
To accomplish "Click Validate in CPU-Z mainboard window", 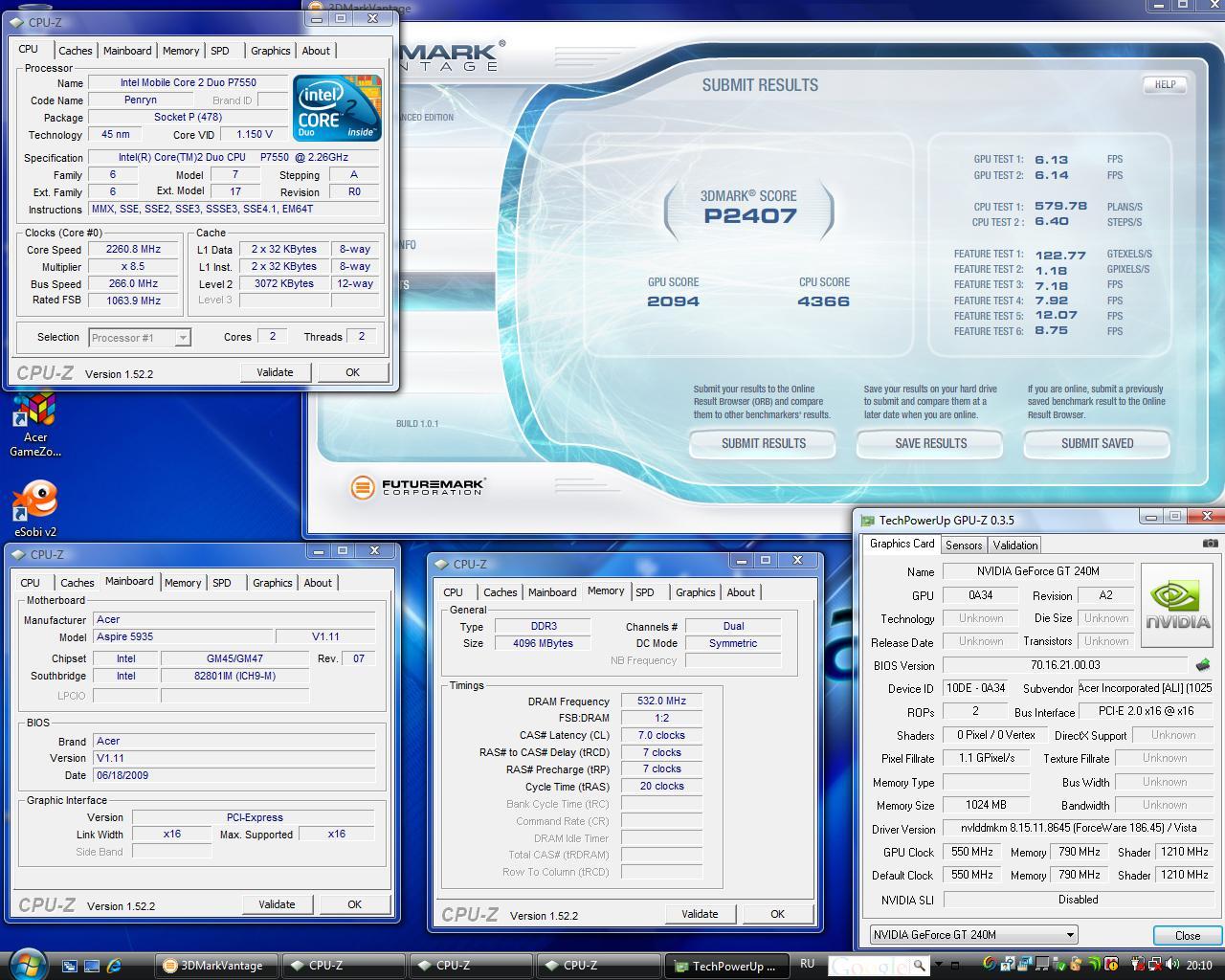I will tap(277, 904).
